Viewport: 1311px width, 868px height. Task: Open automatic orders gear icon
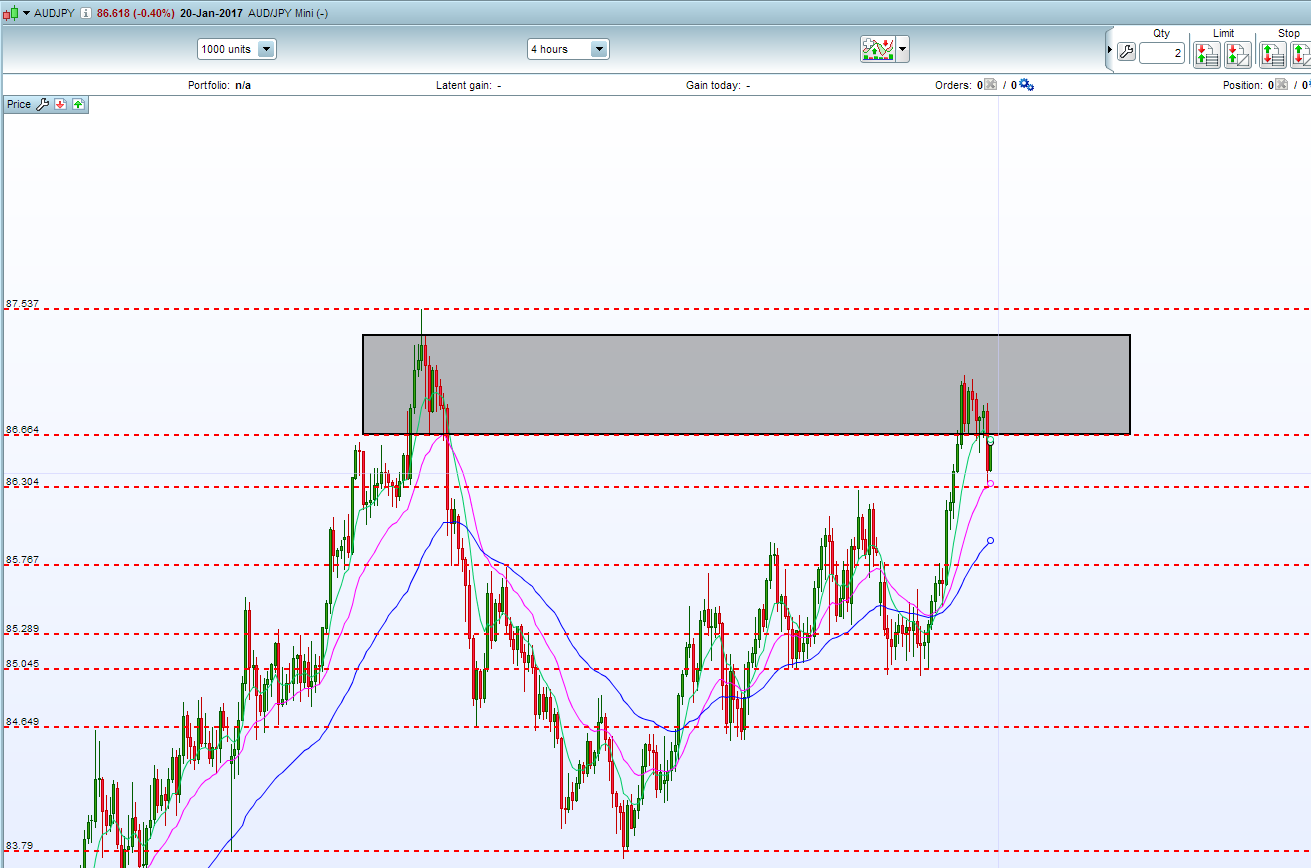(1026, 85)
